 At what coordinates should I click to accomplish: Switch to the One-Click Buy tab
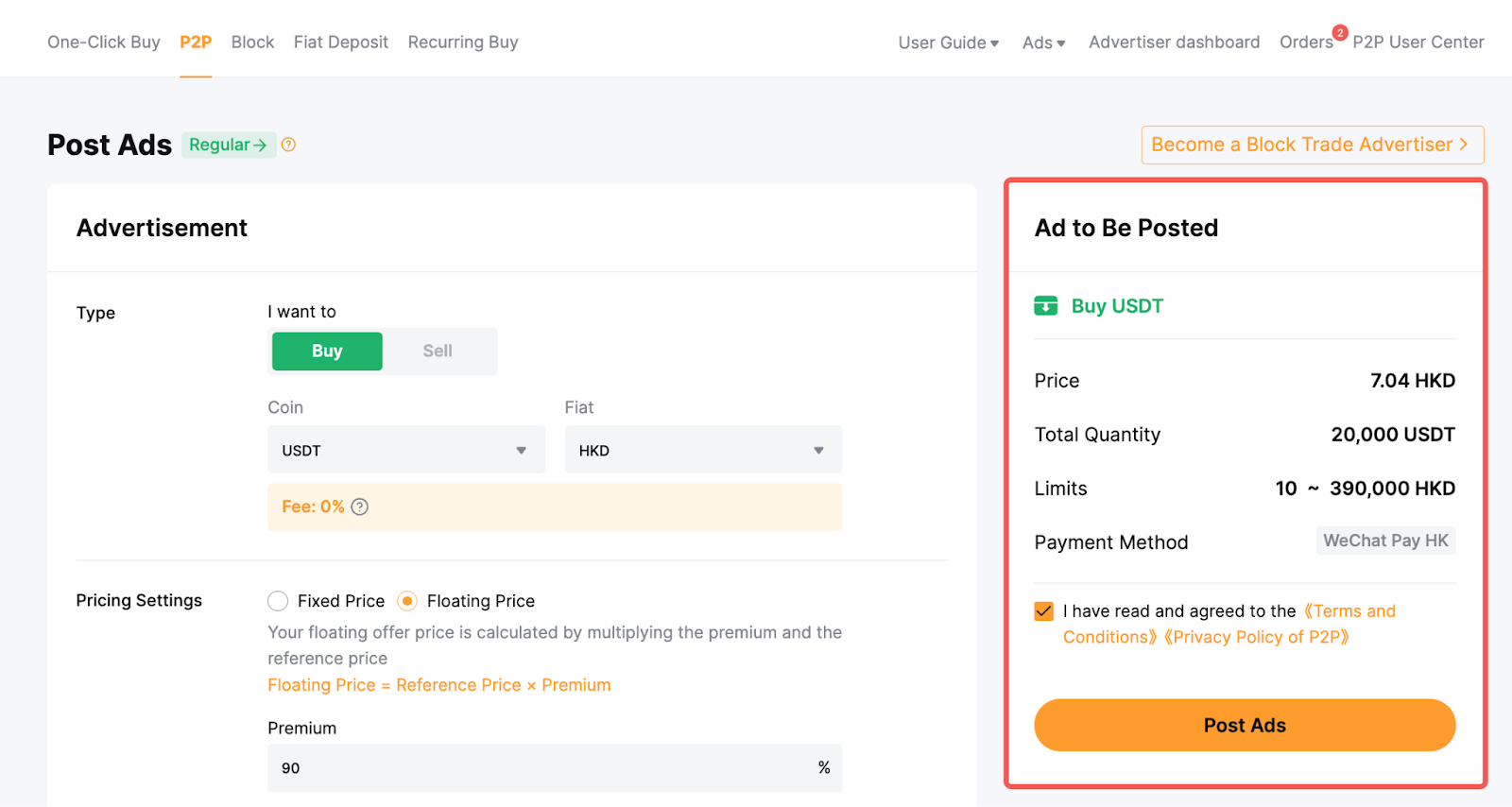coord(104,43)
